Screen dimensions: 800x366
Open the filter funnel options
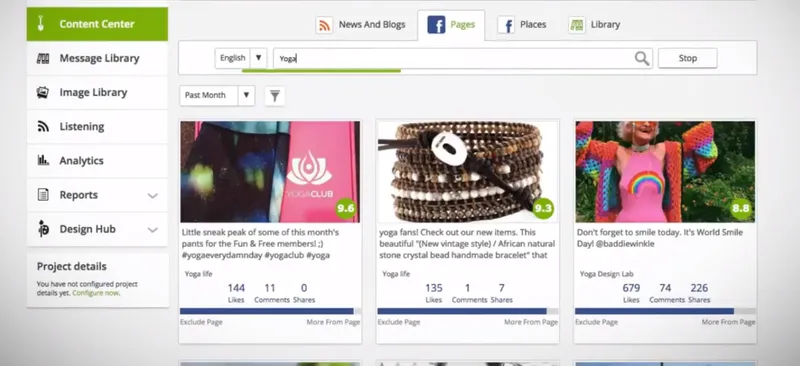[x=275, y=96]
